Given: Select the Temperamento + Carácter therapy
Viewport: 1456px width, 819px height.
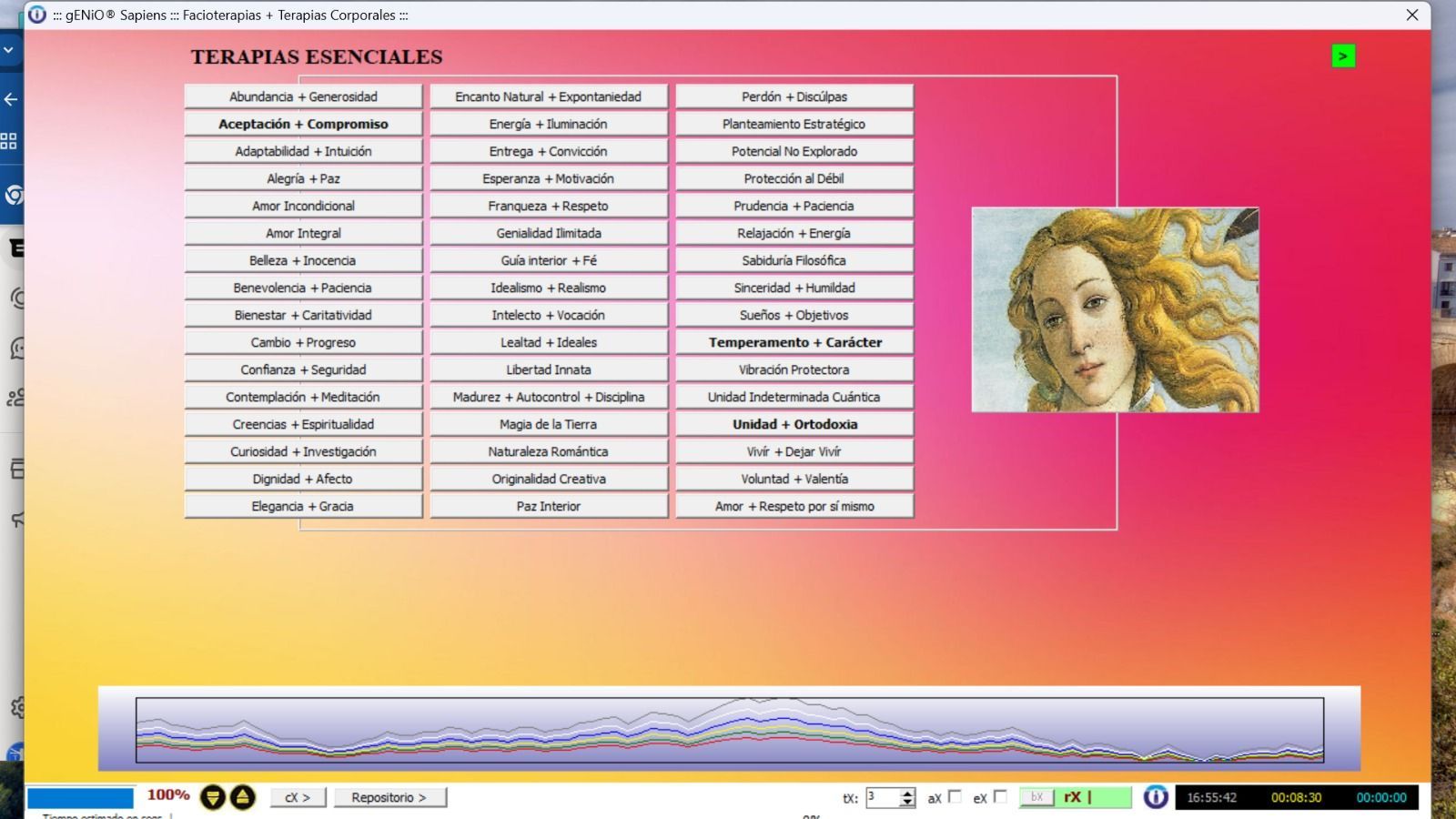Looking at the screenshot, I should point(794,342).
